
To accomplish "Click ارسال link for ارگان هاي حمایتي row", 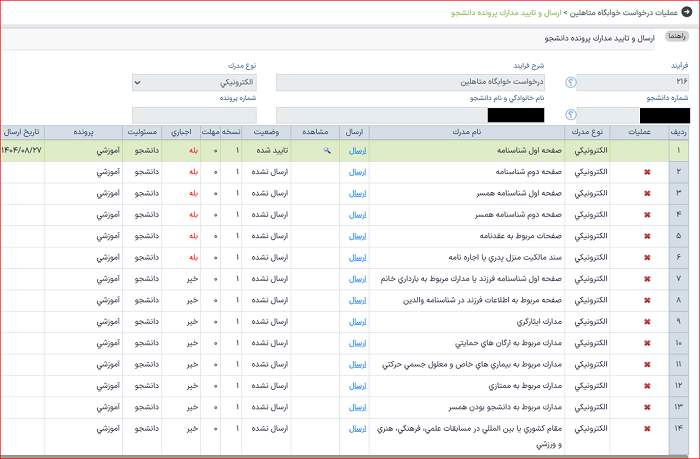I will tap(357, 343).
